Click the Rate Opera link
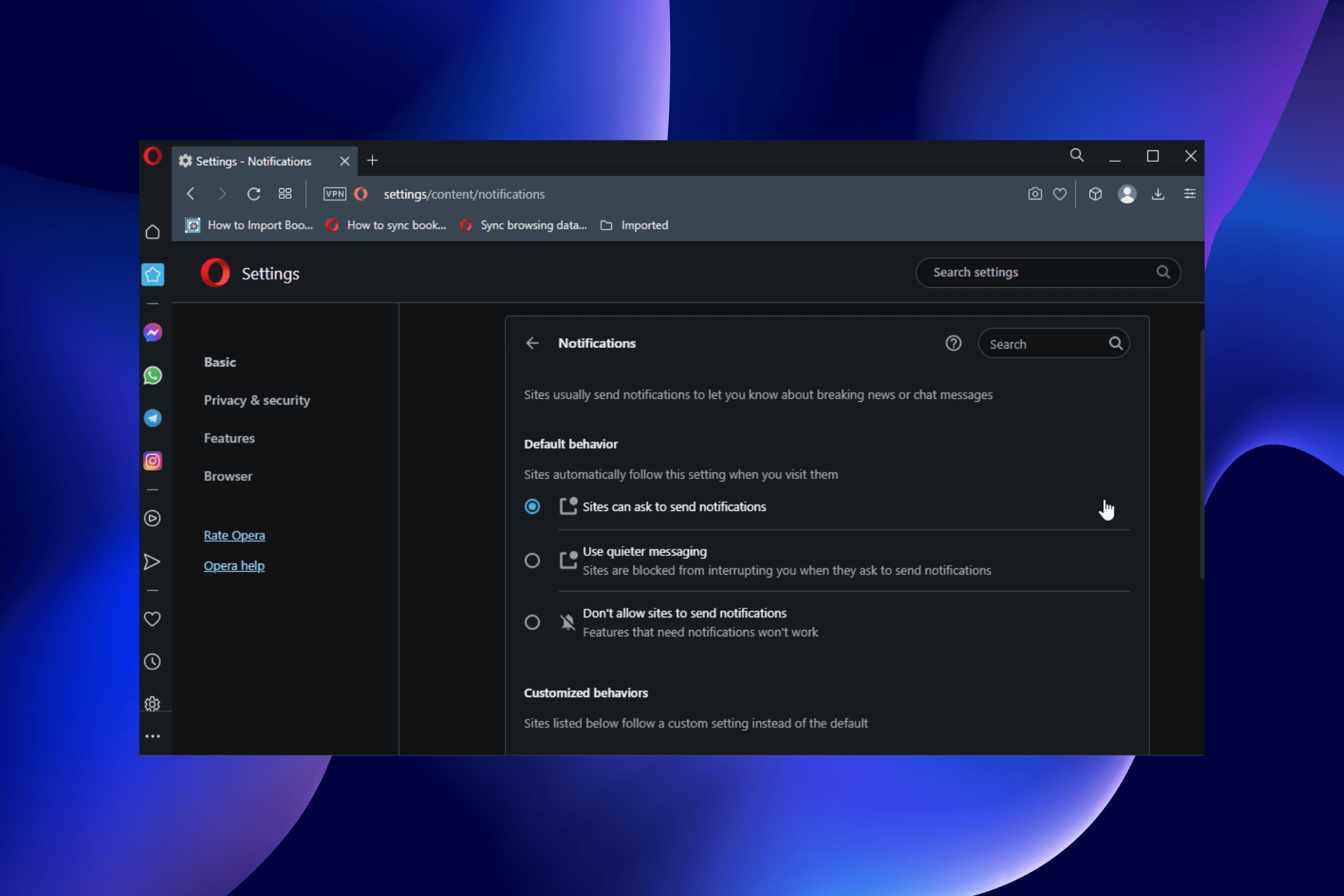 (x=234, y=535)
